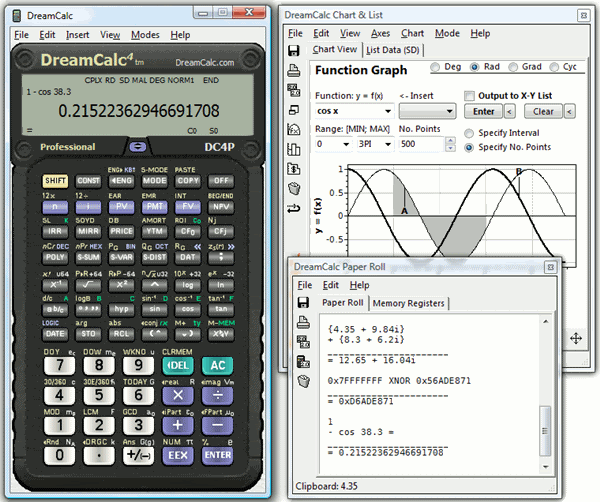Open the Chart menu in Chart & List
The width and height of the screenshot is (600, 502).
tap(412, 34)
